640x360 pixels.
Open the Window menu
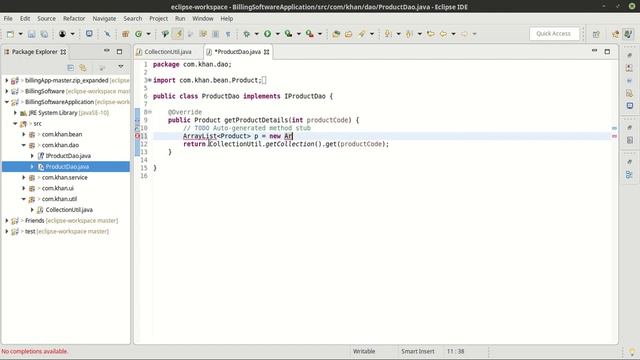coord(202,19)
